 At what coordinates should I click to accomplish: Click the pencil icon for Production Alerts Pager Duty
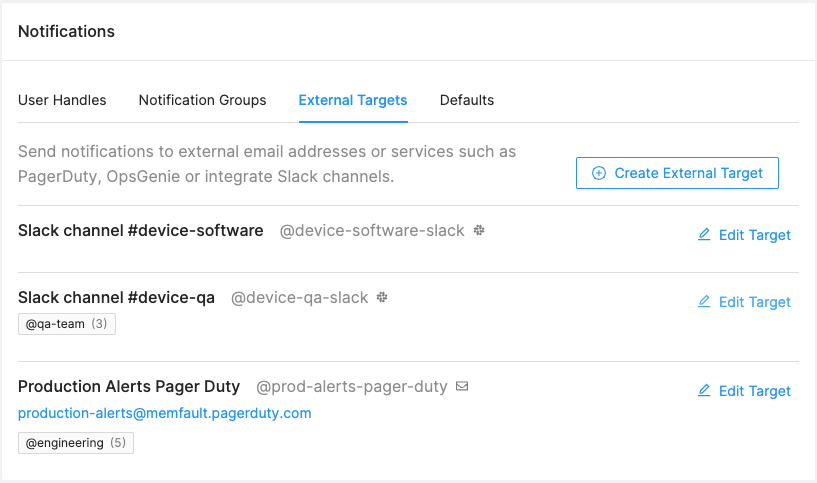[704, 391]
